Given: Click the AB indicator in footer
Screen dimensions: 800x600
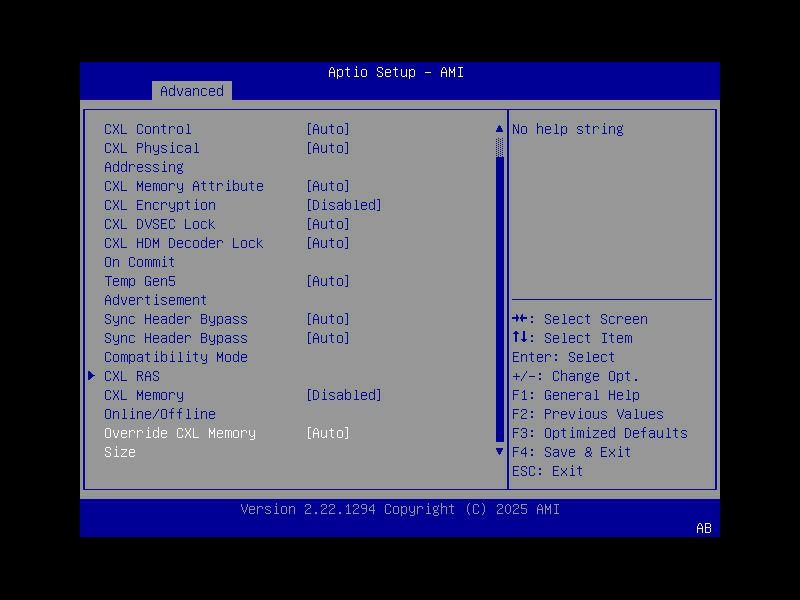Looking at the screenshot, I should pyautogui.click(x=704, y=528).
